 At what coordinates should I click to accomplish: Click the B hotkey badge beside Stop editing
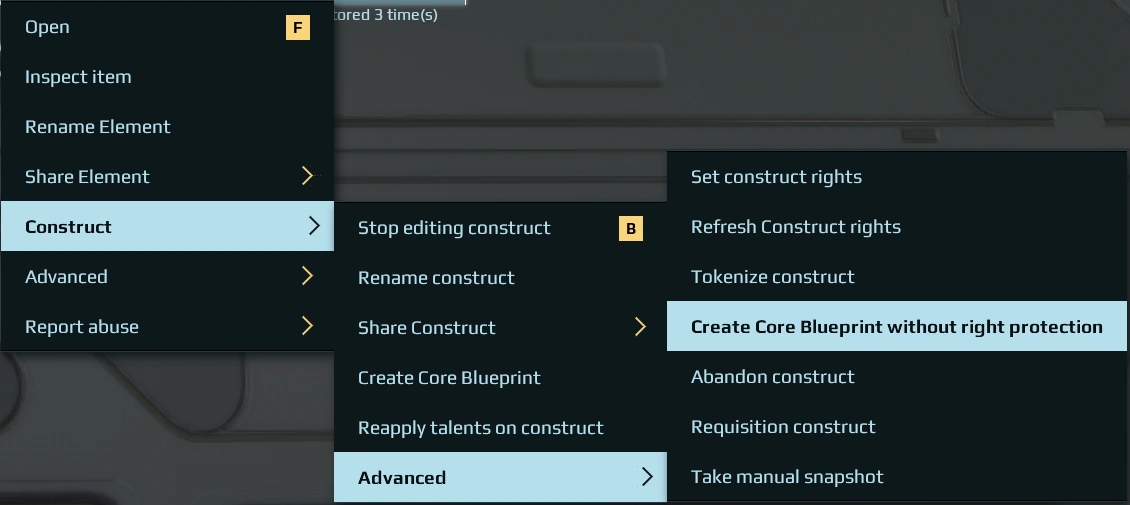click(630, 229)
